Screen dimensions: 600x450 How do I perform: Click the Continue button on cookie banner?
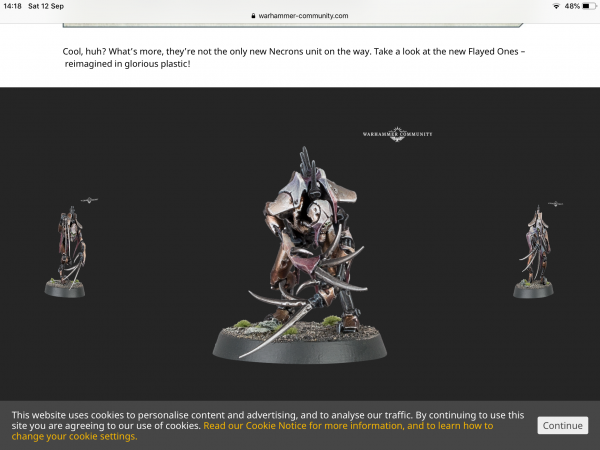[562, 425]
